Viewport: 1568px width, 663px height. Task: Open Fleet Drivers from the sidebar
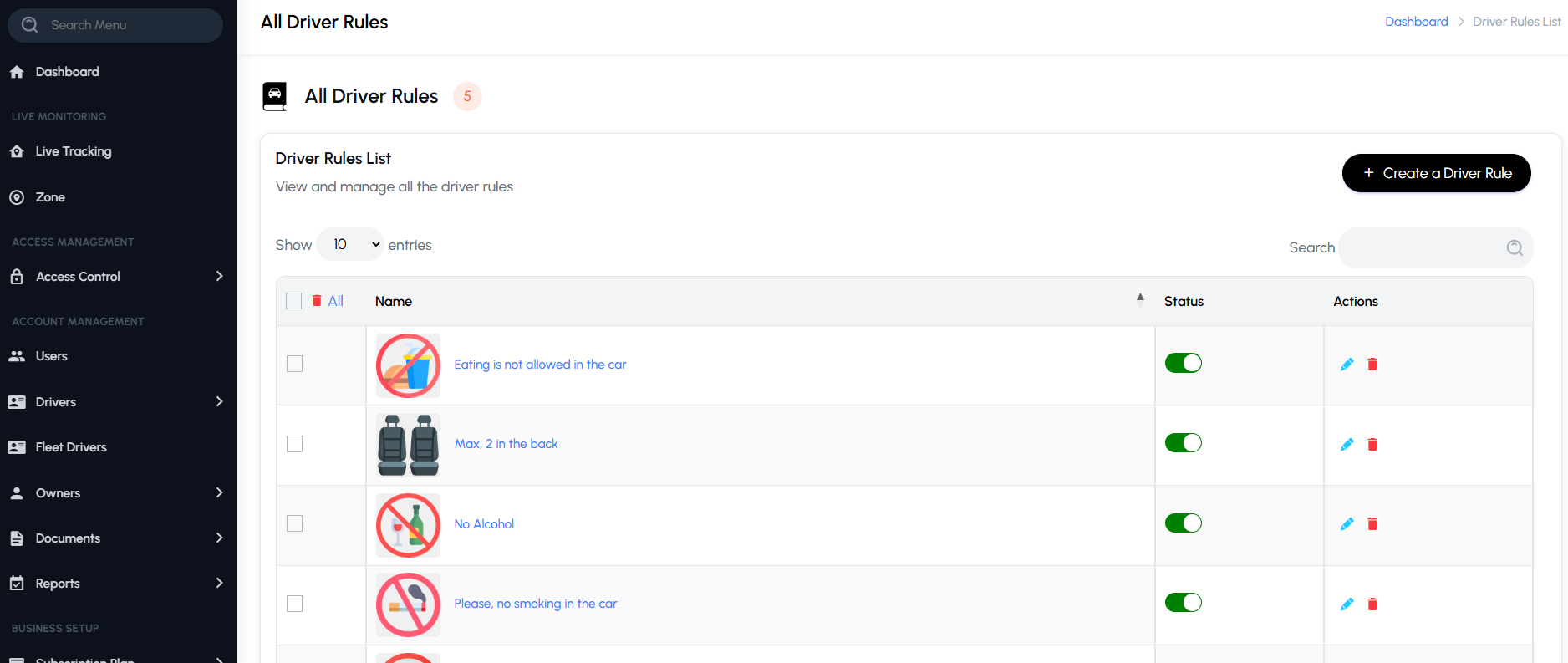point(71,447)
